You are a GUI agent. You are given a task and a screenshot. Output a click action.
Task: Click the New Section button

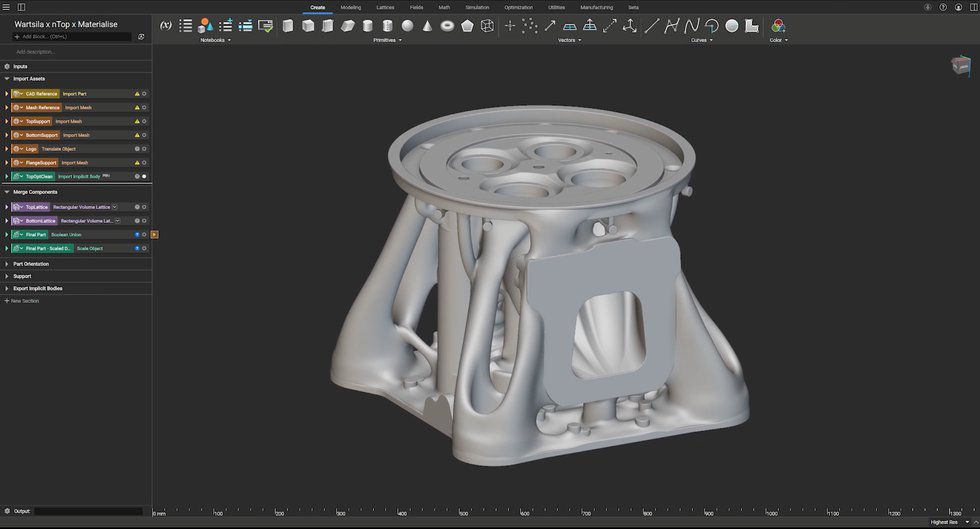point(23,300)
